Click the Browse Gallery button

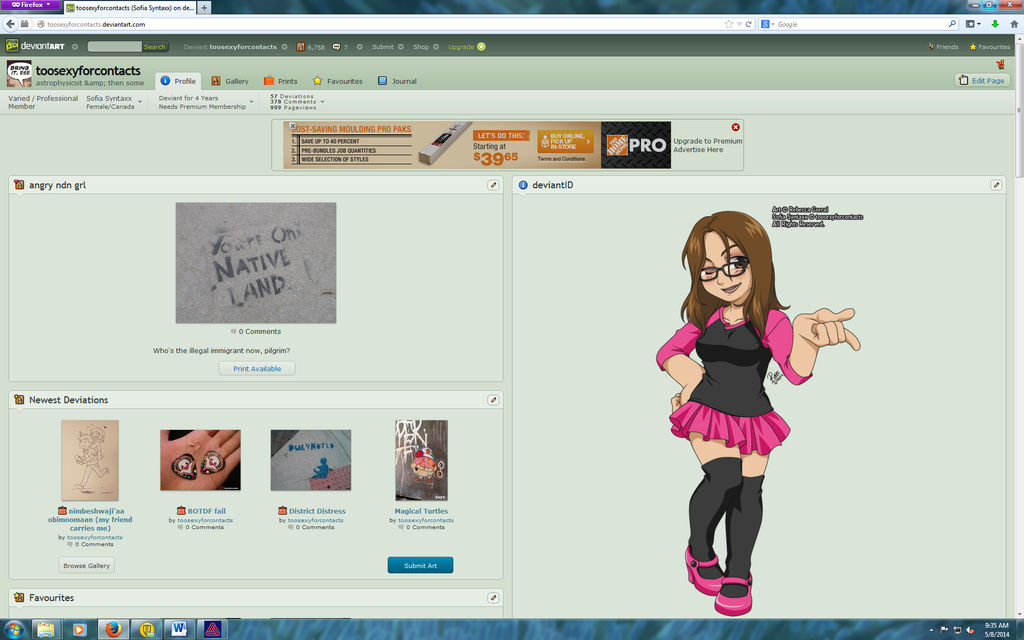coord(87,565)
